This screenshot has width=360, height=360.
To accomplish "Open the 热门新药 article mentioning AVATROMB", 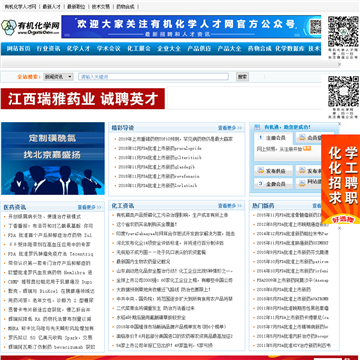I will pos(292,299).
